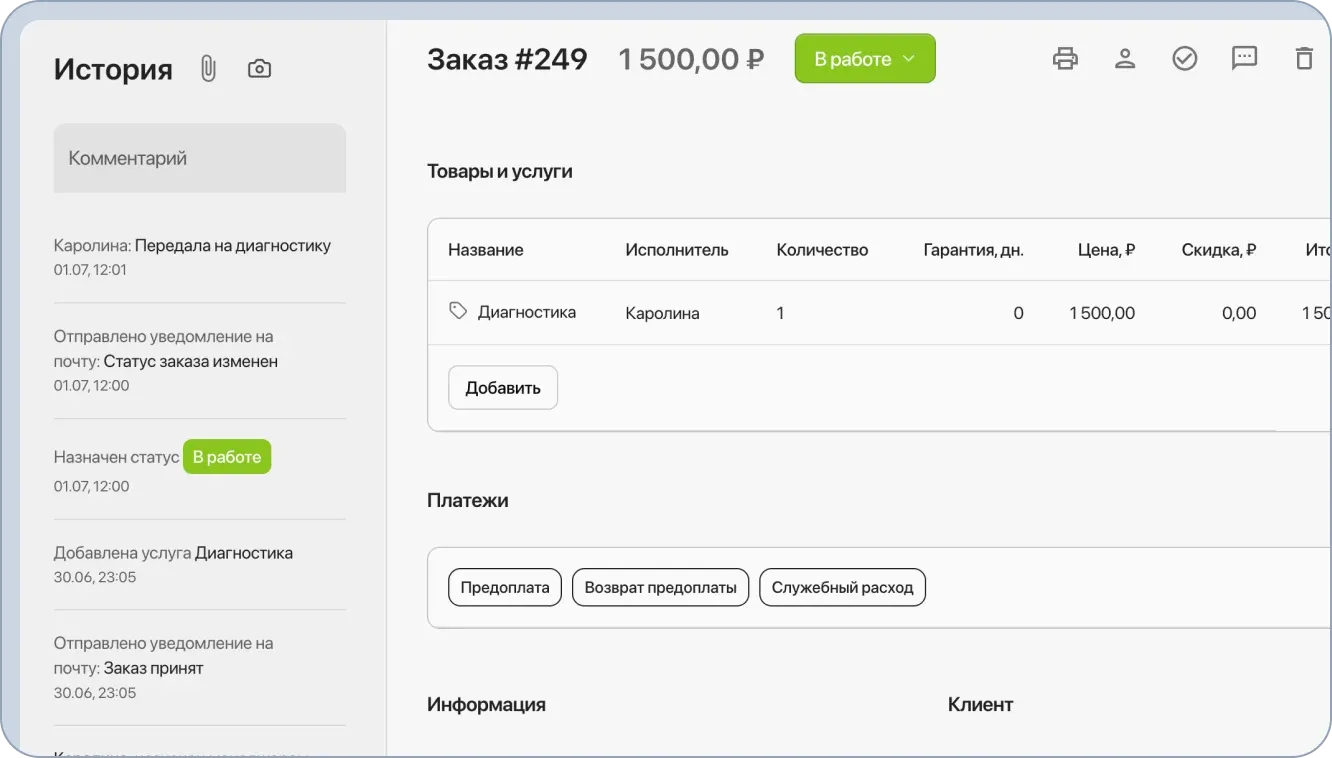The image size is (1332, 758).
Task: Add a prepayment via «Предоплата»
Action: click(x=504, y=587)
